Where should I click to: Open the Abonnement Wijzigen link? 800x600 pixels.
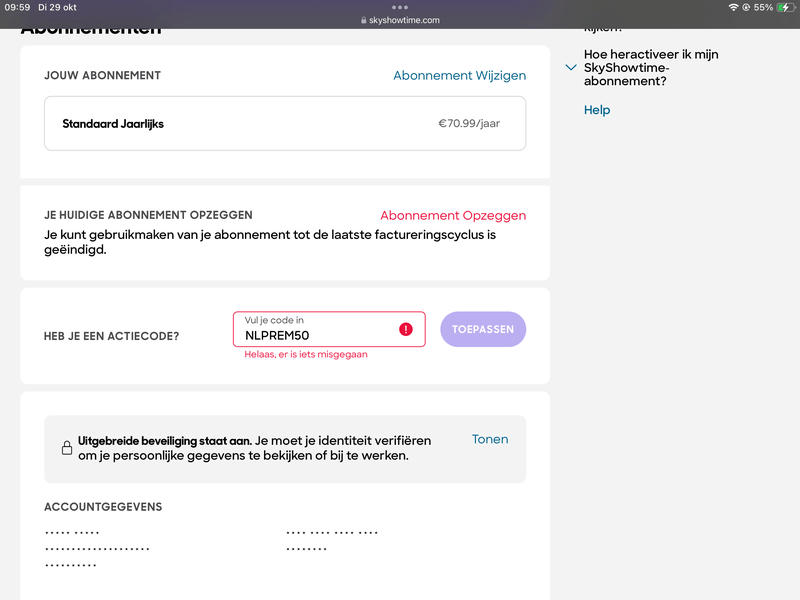[459, 75]
